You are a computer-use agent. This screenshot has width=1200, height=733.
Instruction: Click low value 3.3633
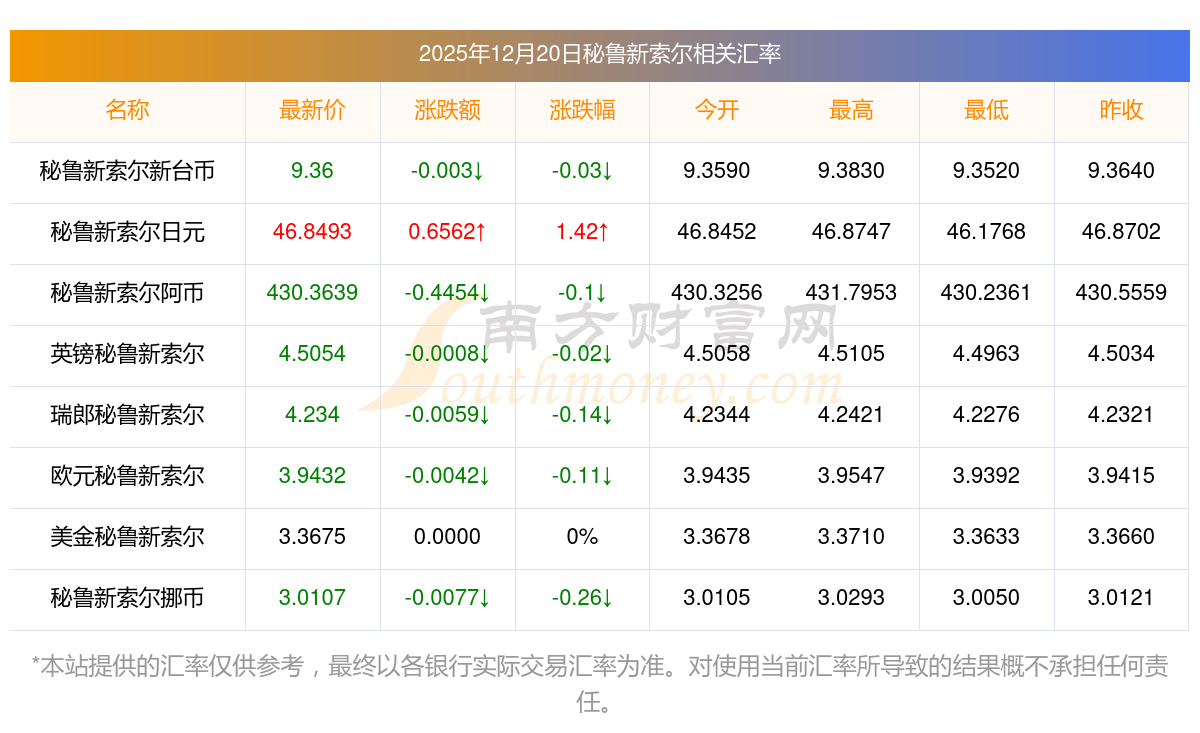click(986, 537)
